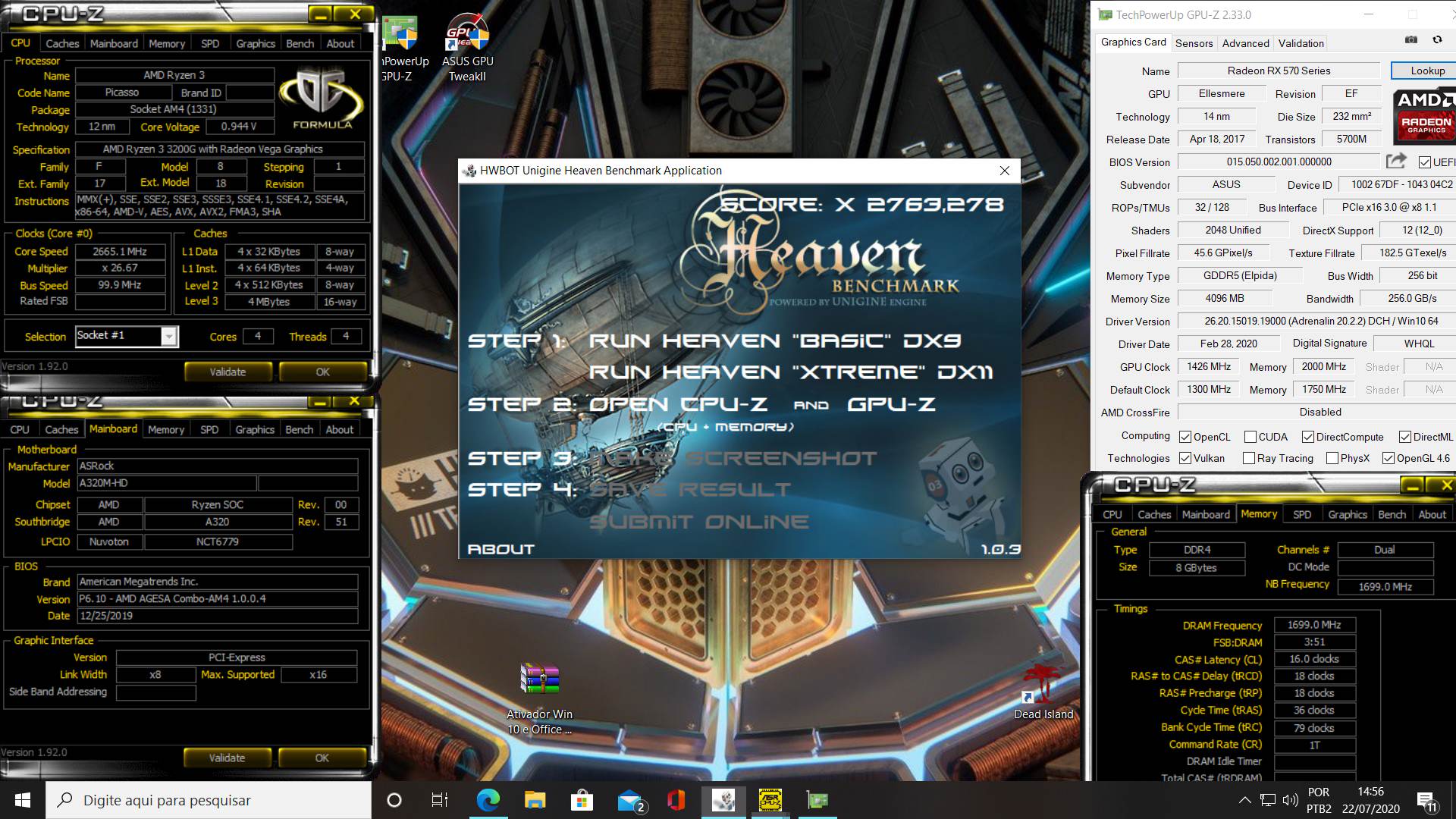Open the network icon in the system tray
The height and width of the screenshot is (819, 1456).
coord(1267,800)
